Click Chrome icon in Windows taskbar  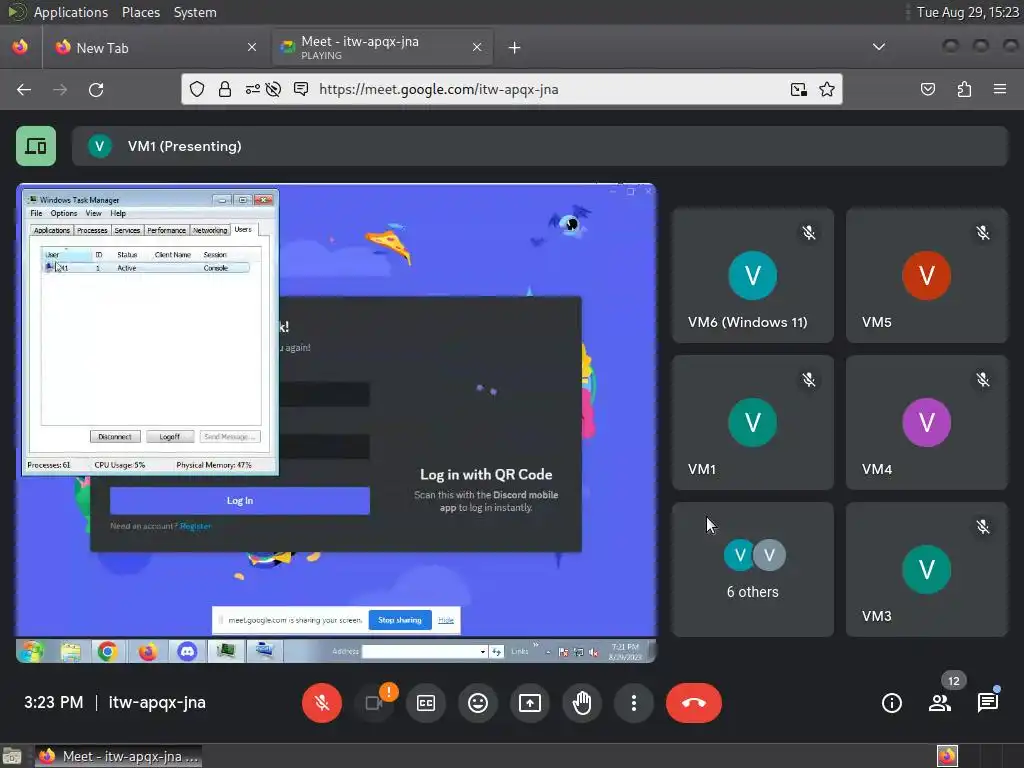pyautogui.click(x=108, y=652)
